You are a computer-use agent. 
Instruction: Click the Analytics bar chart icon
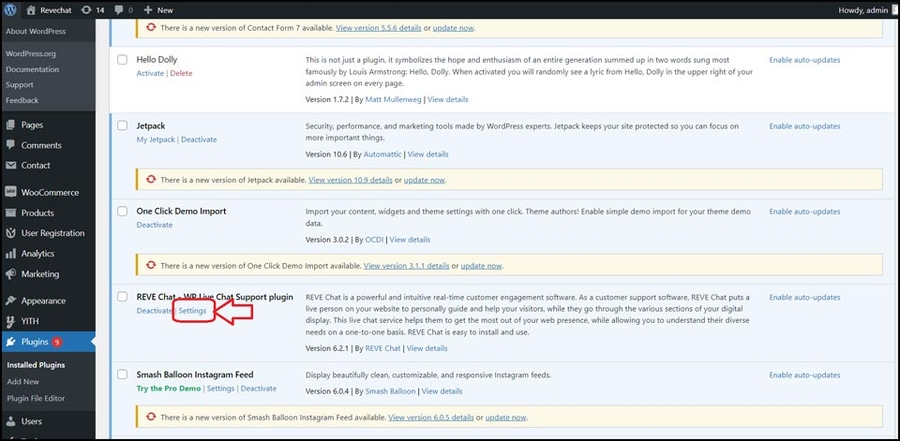(11, 254)
